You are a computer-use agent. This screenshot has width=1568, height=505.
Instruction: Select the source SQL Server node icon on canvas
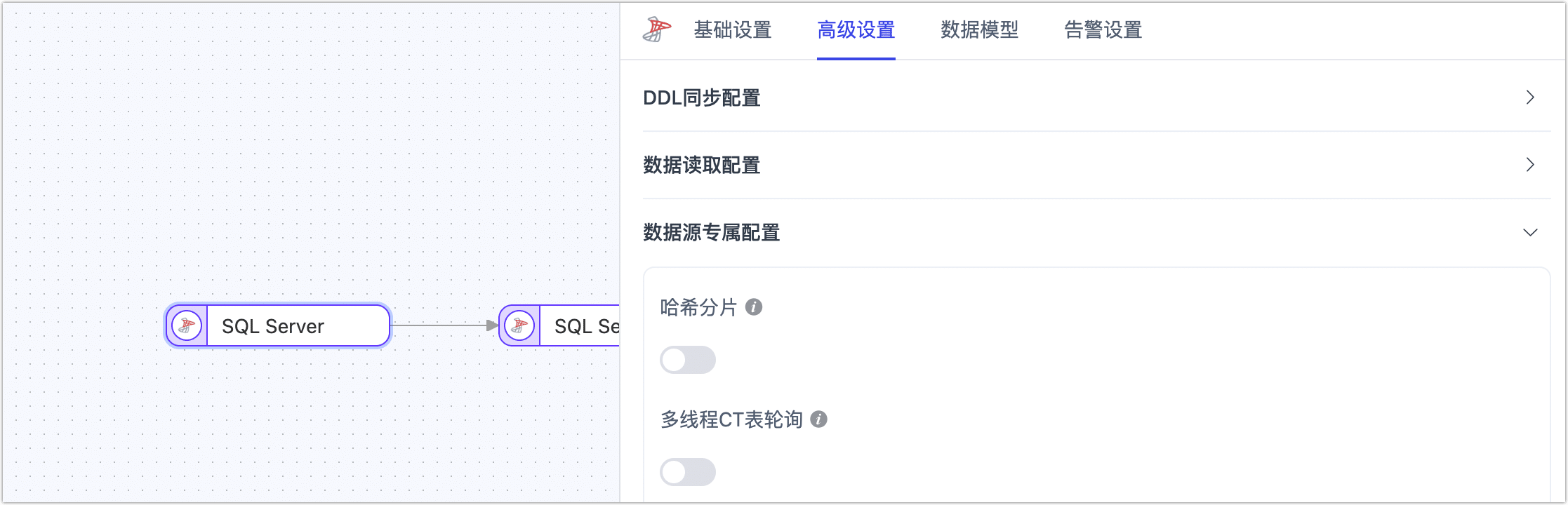(186, 325)
